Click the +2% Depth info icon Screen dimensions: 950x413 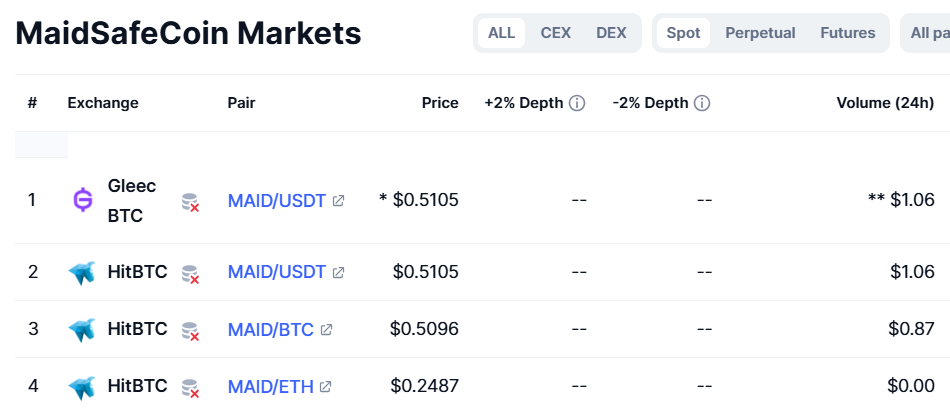(577, 104)
